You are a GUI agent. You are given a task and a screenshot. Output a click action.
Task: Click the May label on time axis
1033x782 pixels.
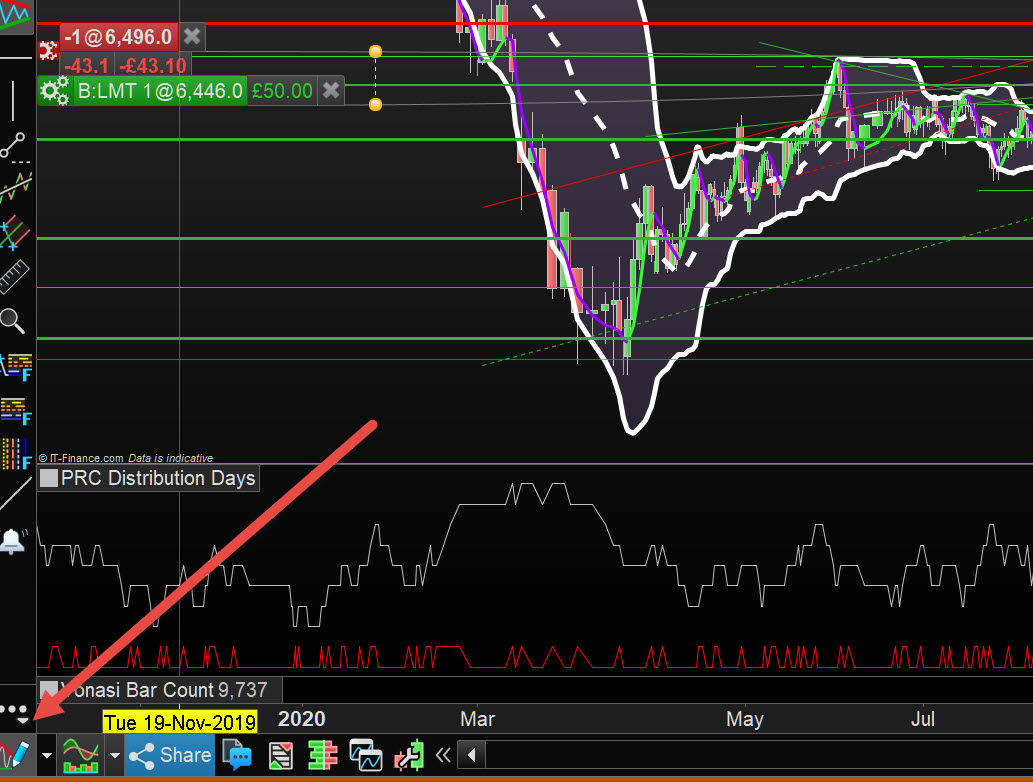tap(744, 719)
